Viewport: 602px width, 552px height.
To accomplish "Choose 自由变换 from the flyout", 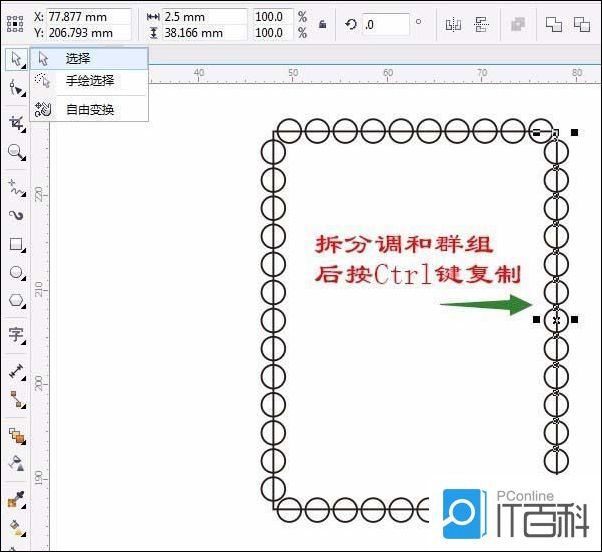I will coord(89,110).
